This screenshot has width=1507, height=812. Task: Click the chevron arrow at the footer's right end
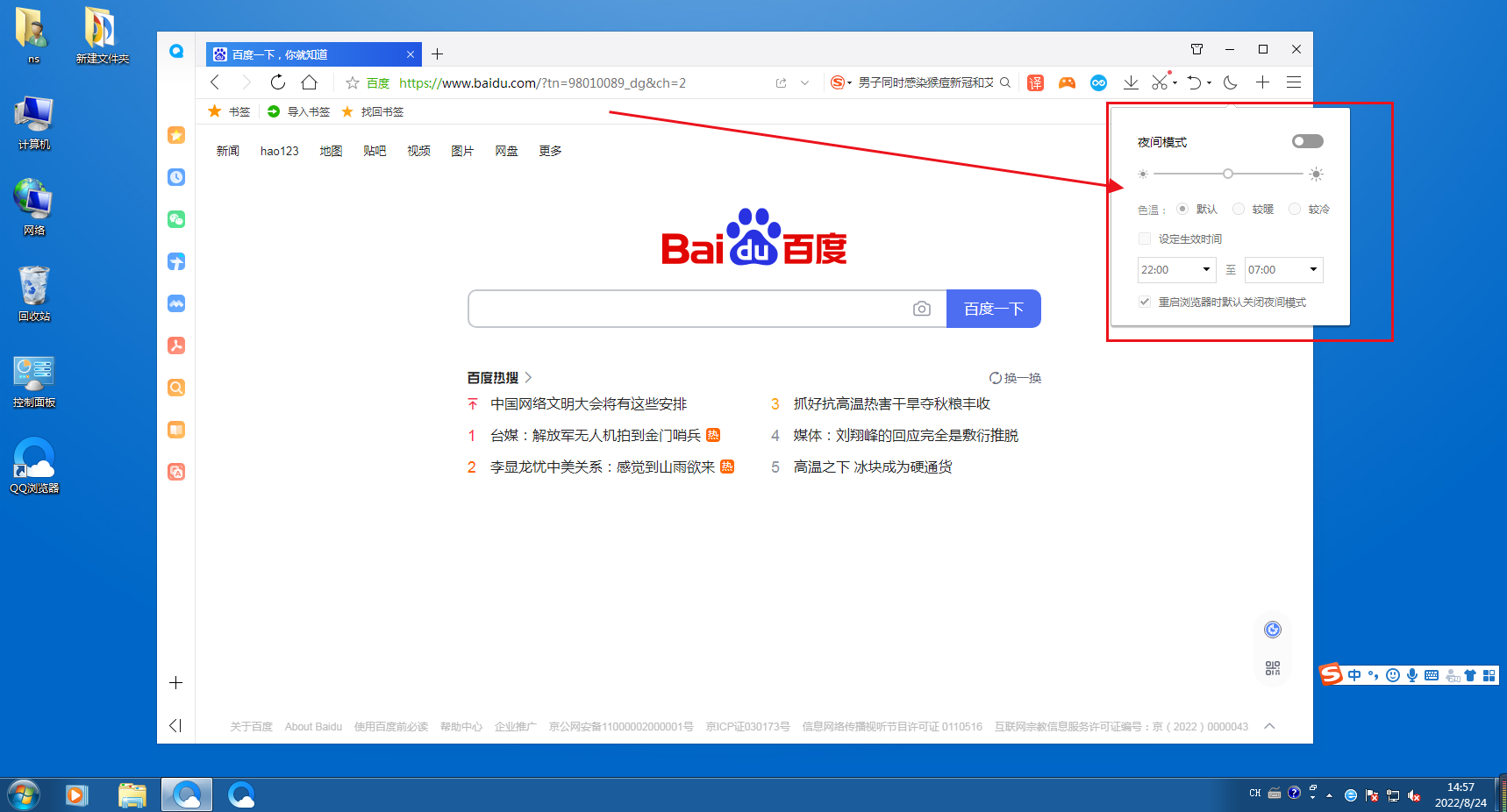click(1269, 726)
